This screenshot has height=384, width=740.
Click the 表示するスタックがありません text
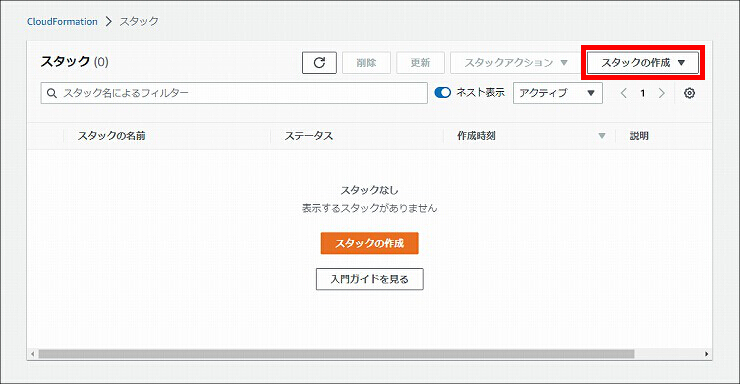pos(370,208)
